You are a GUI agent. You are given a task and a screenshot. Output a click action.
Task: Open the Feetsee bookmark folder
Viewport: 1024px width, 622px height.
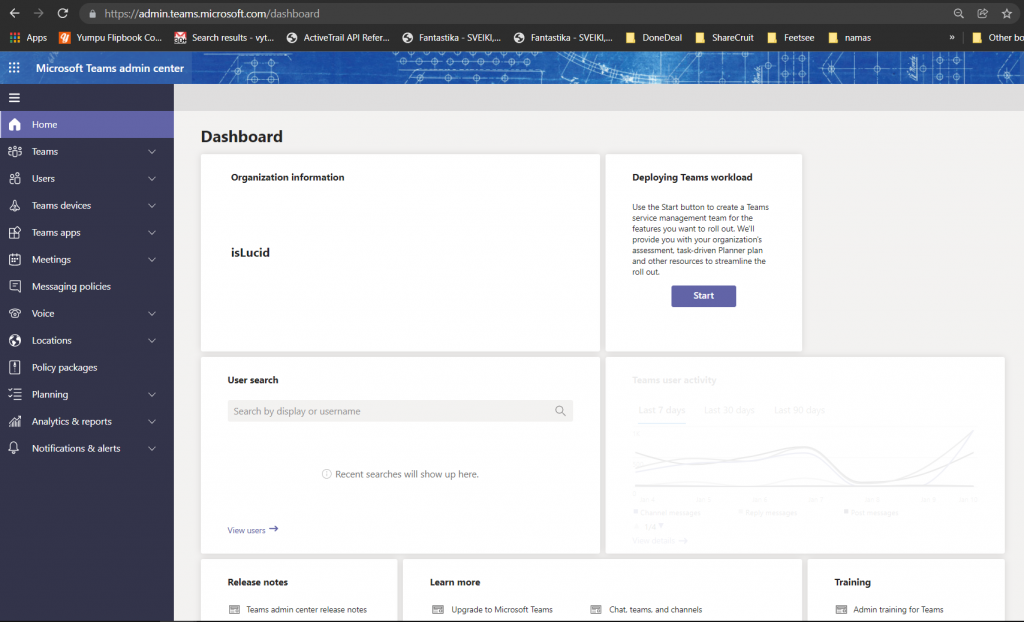pyautogui.click(x=791, y=38)
